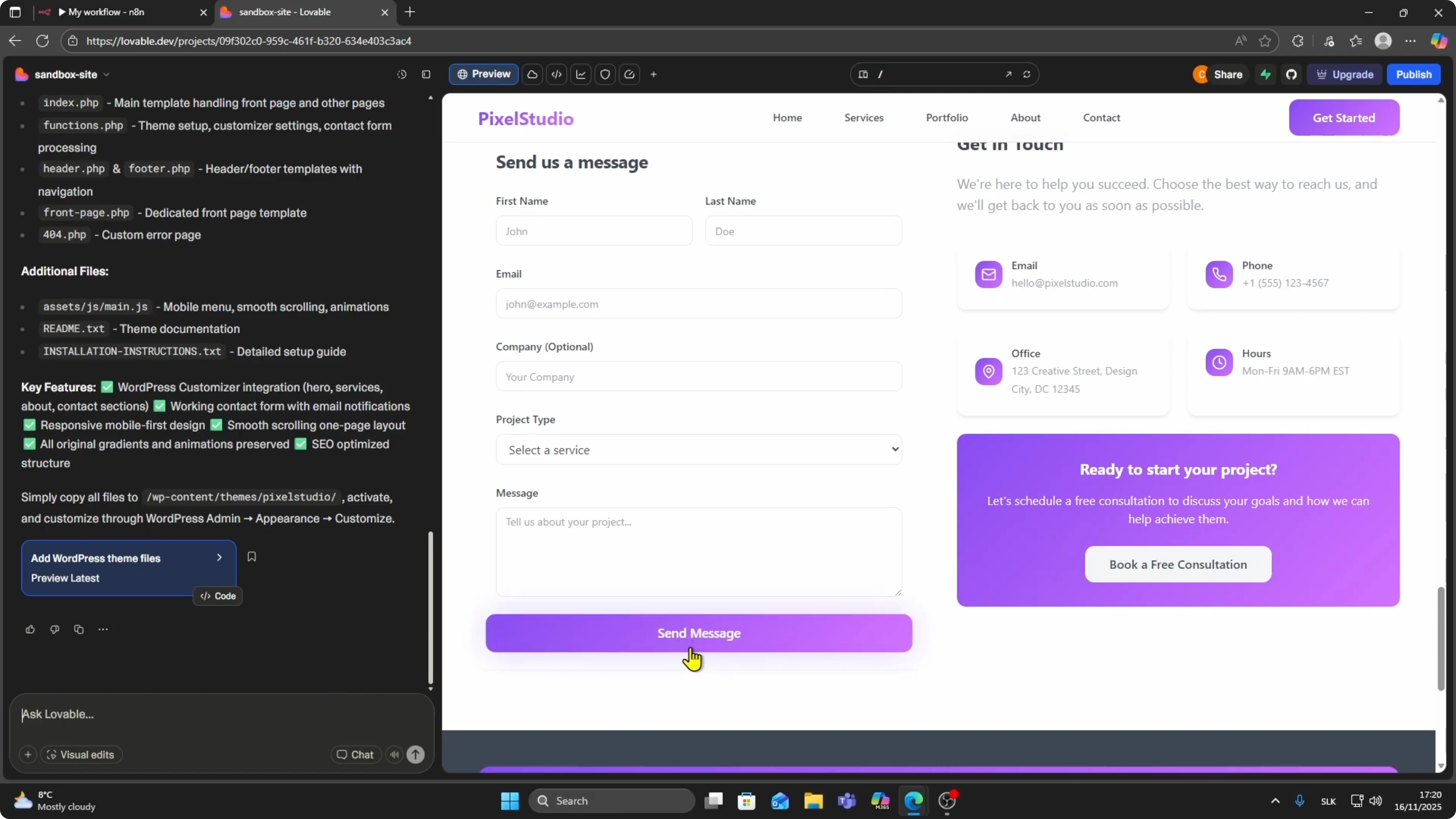Open the preview in a new tab
The width and height of the screenshot is (1456, 819).
coord(1009,74)
